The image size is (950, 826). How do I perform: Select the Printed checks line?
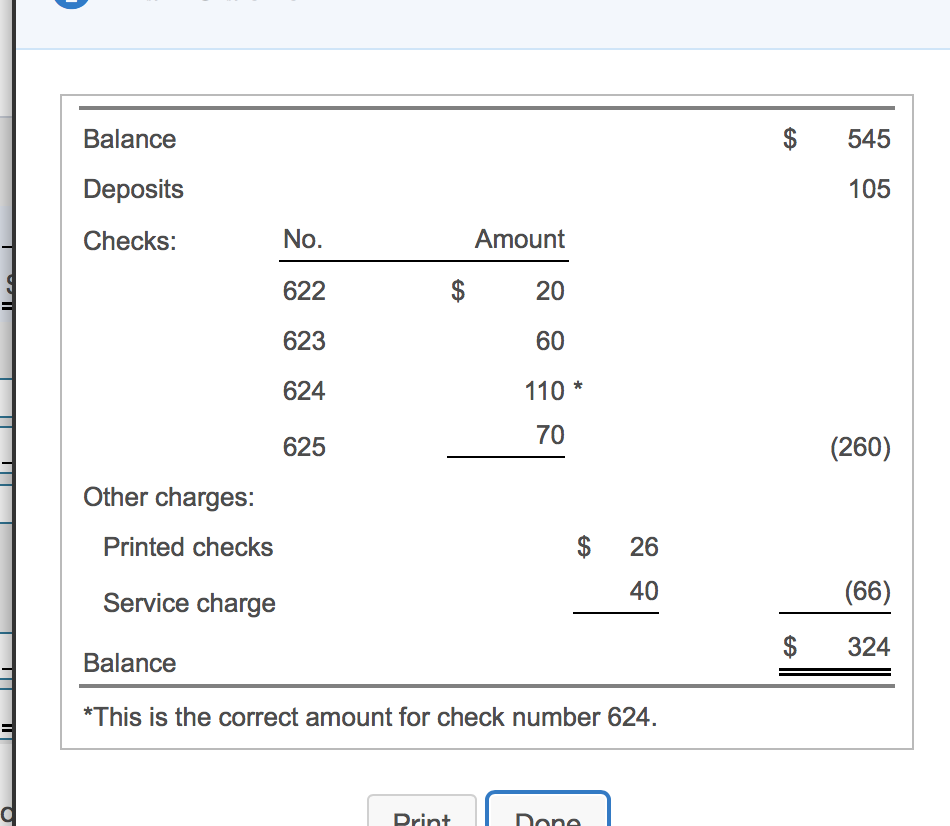(x=188, y=547)
